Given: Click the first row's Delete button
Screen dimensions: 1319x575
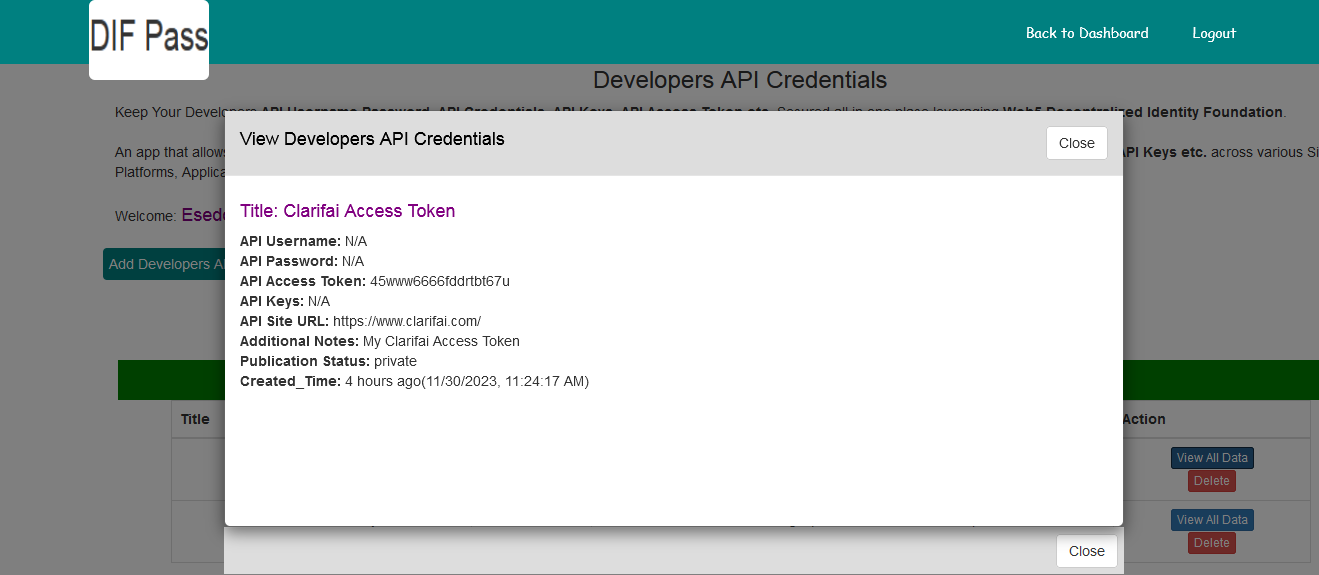Looking at the screenshot, I should pos(1212,481).
